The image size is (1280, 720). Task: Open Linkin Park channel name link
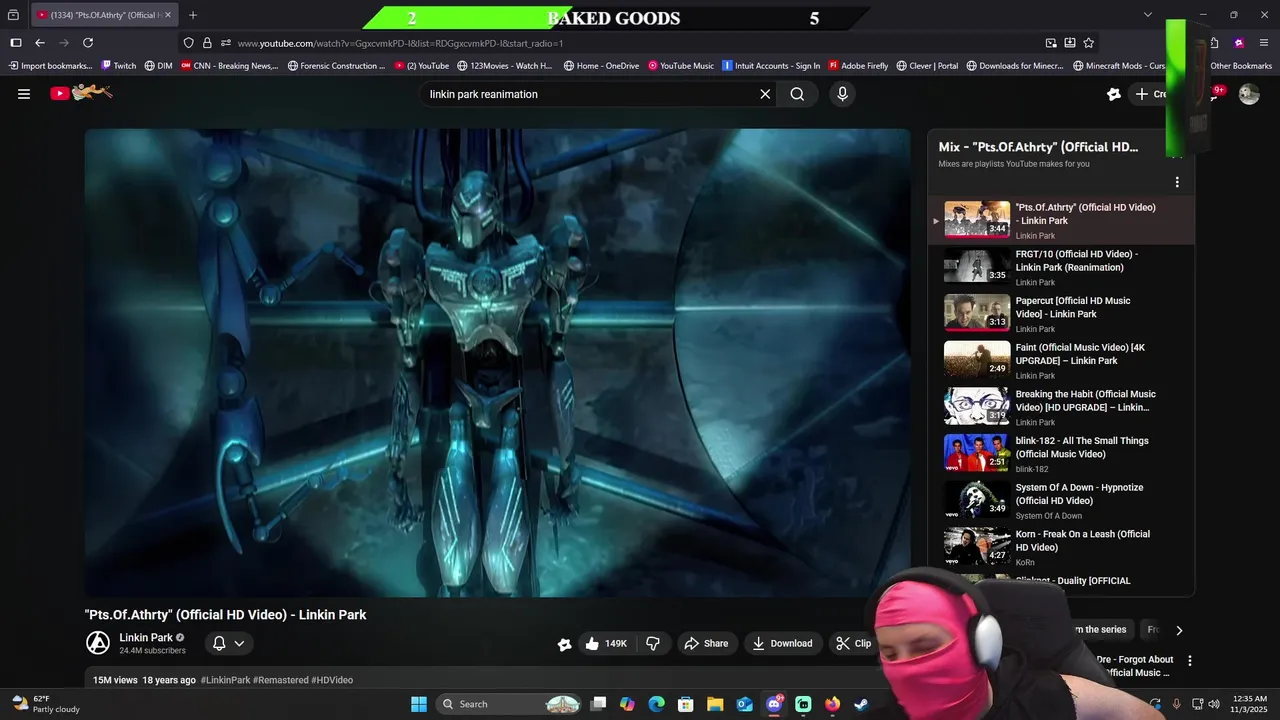tap(146, 638)
